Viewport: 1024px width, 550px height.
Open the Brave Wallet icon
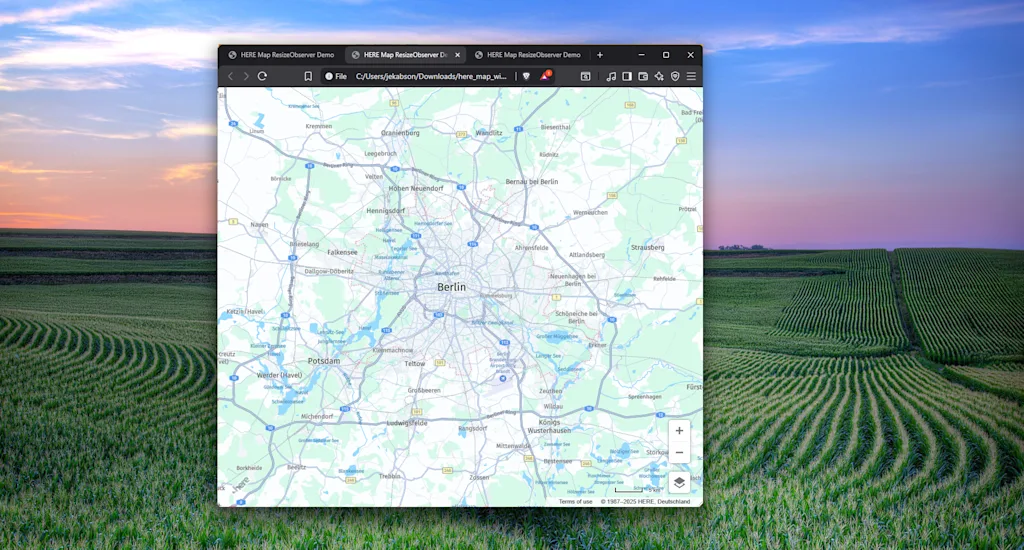click(x=643, y=76)
